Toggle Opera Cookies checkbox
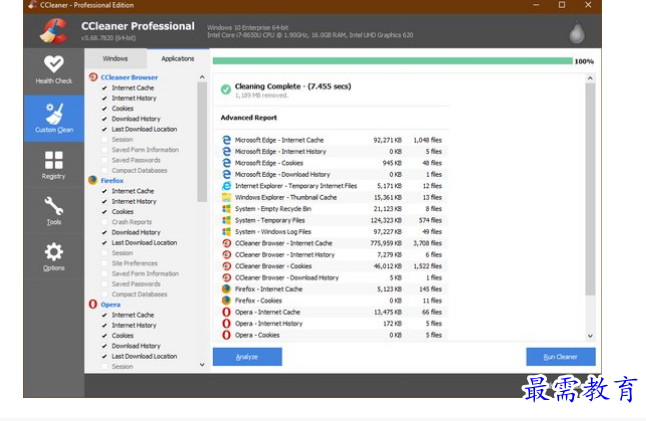 coord(104,336)
